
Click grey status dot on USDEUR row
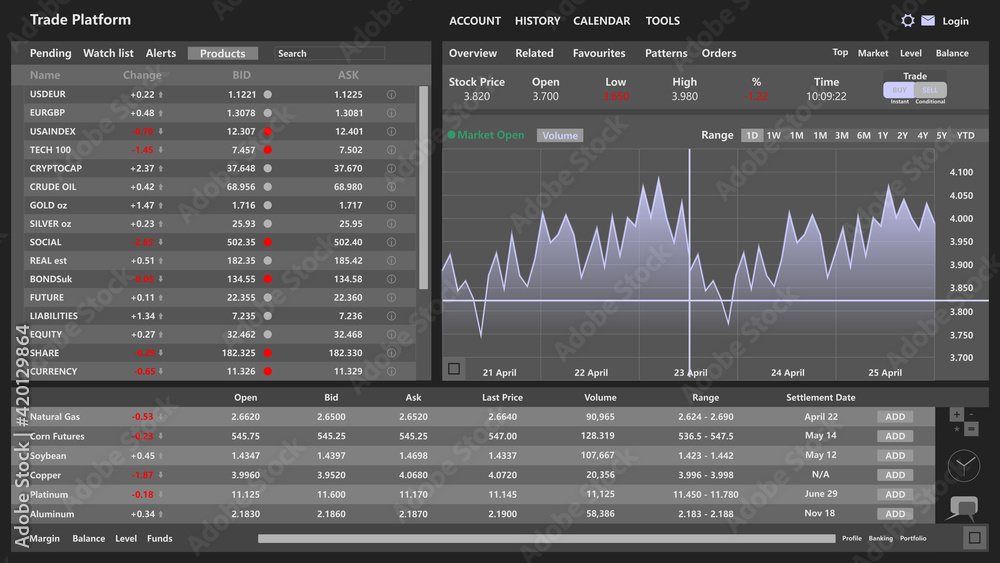click(x=268, y=94)
